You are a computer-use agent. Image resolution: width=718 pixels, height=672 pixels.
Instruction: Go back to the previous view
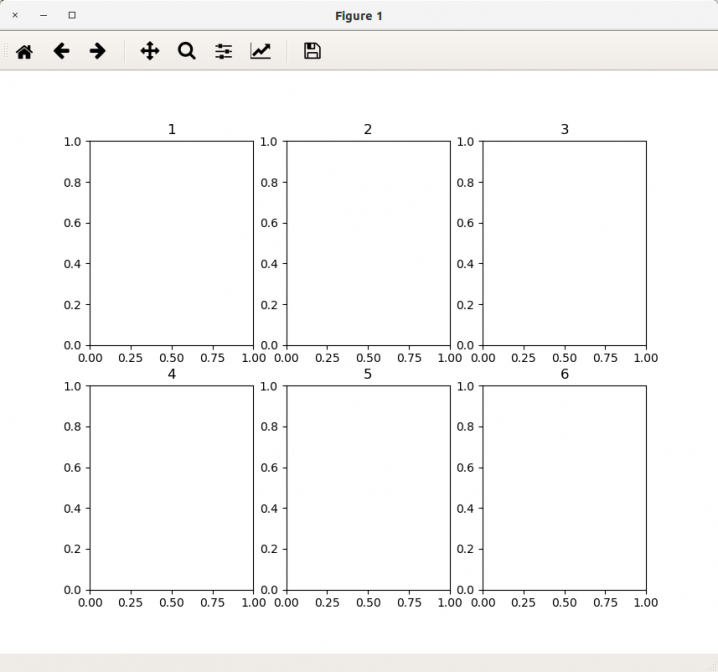coord(61,51)
